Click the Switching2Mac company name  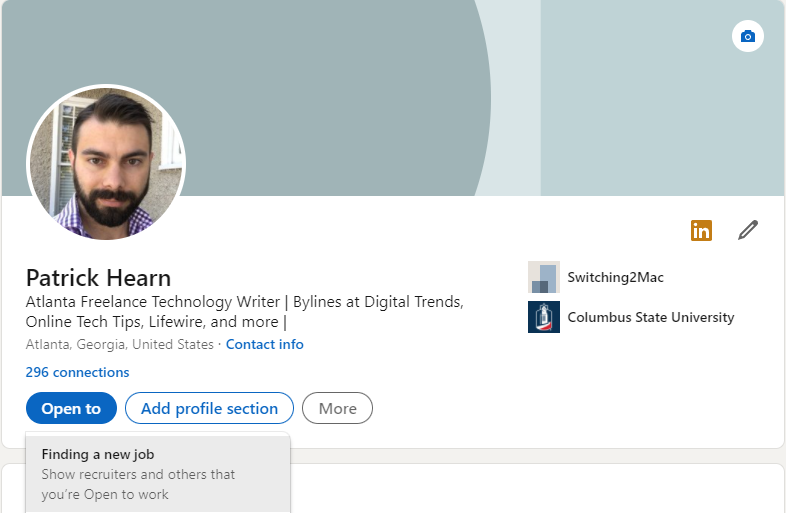tap(615, 277)
